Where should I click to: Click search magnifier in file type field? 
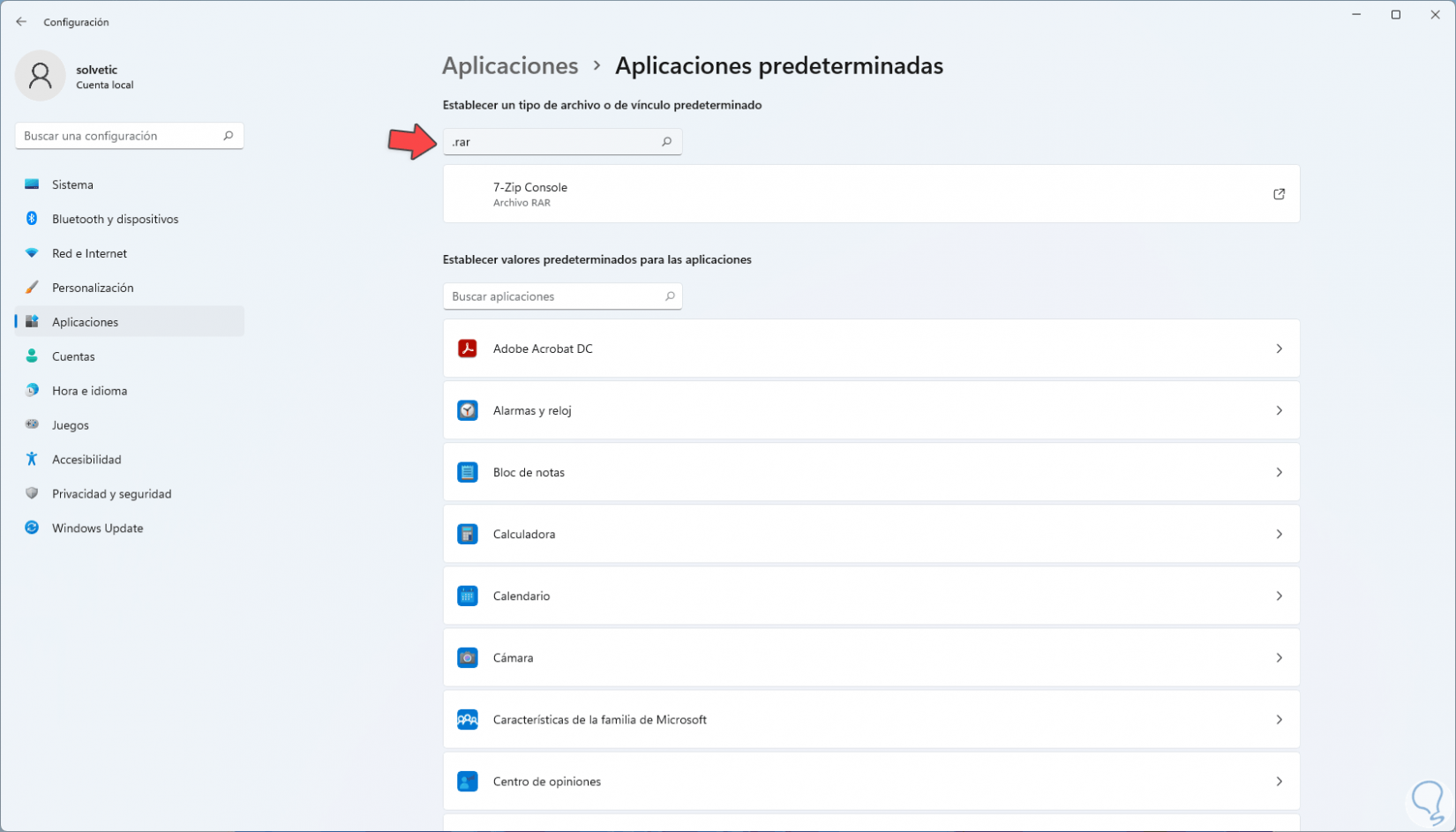(x=667, y=142)
